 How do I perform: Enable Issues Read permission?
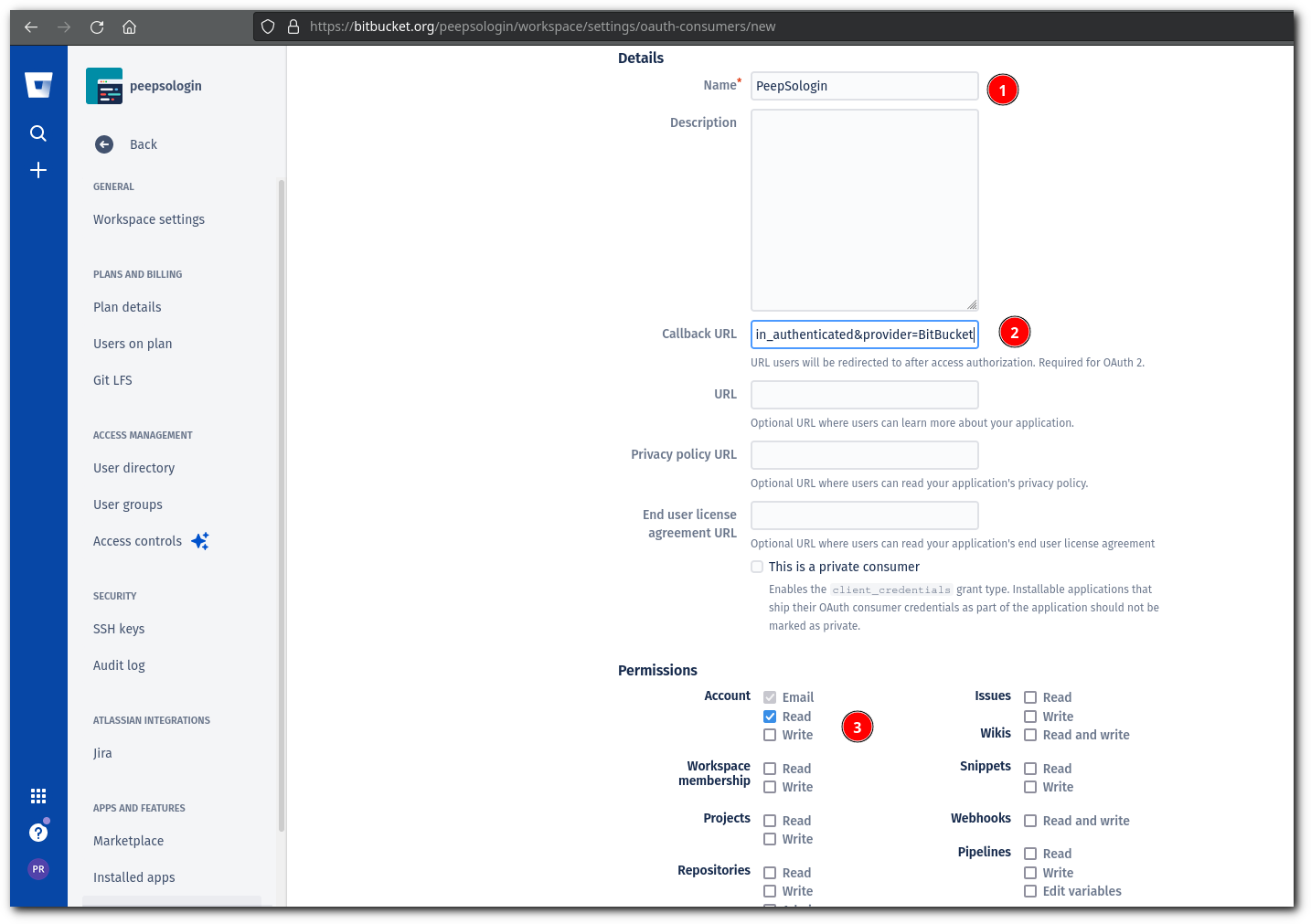point(1030,697)
